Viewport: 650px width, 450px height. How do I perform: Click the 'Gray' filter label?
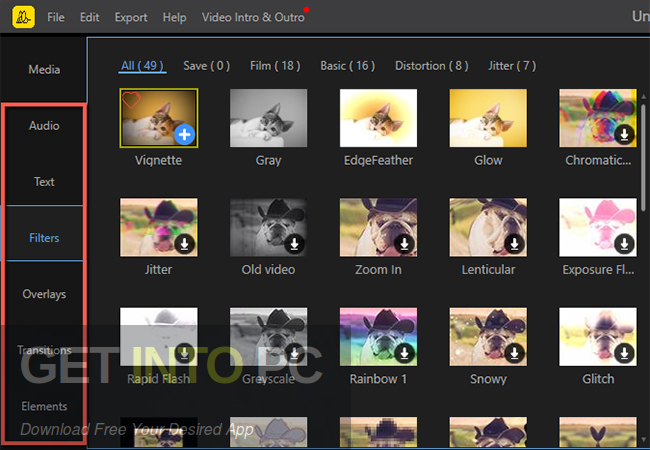click(x=269, y=160)
